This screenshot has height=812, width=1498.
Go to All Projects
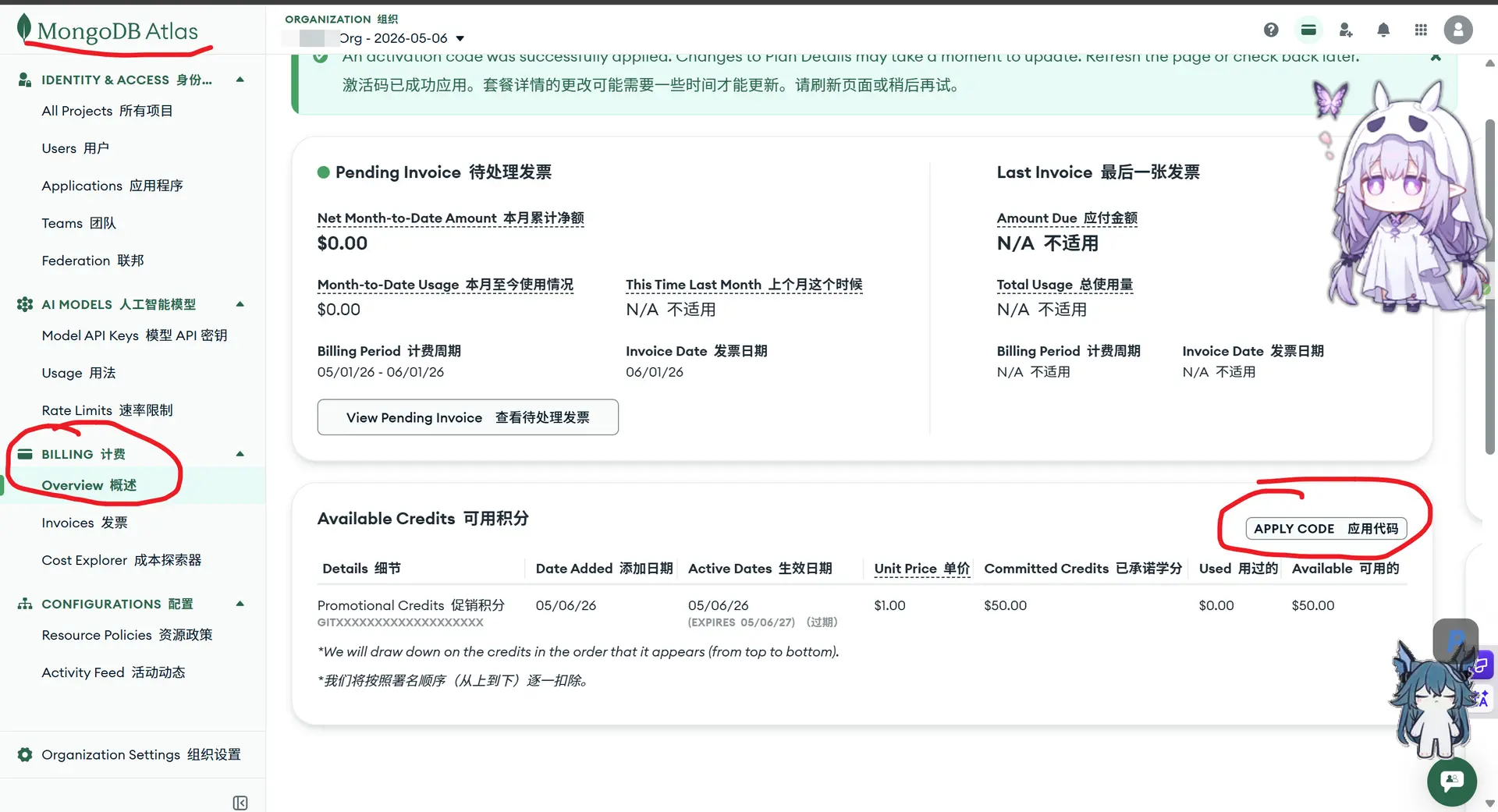point(107,111)
